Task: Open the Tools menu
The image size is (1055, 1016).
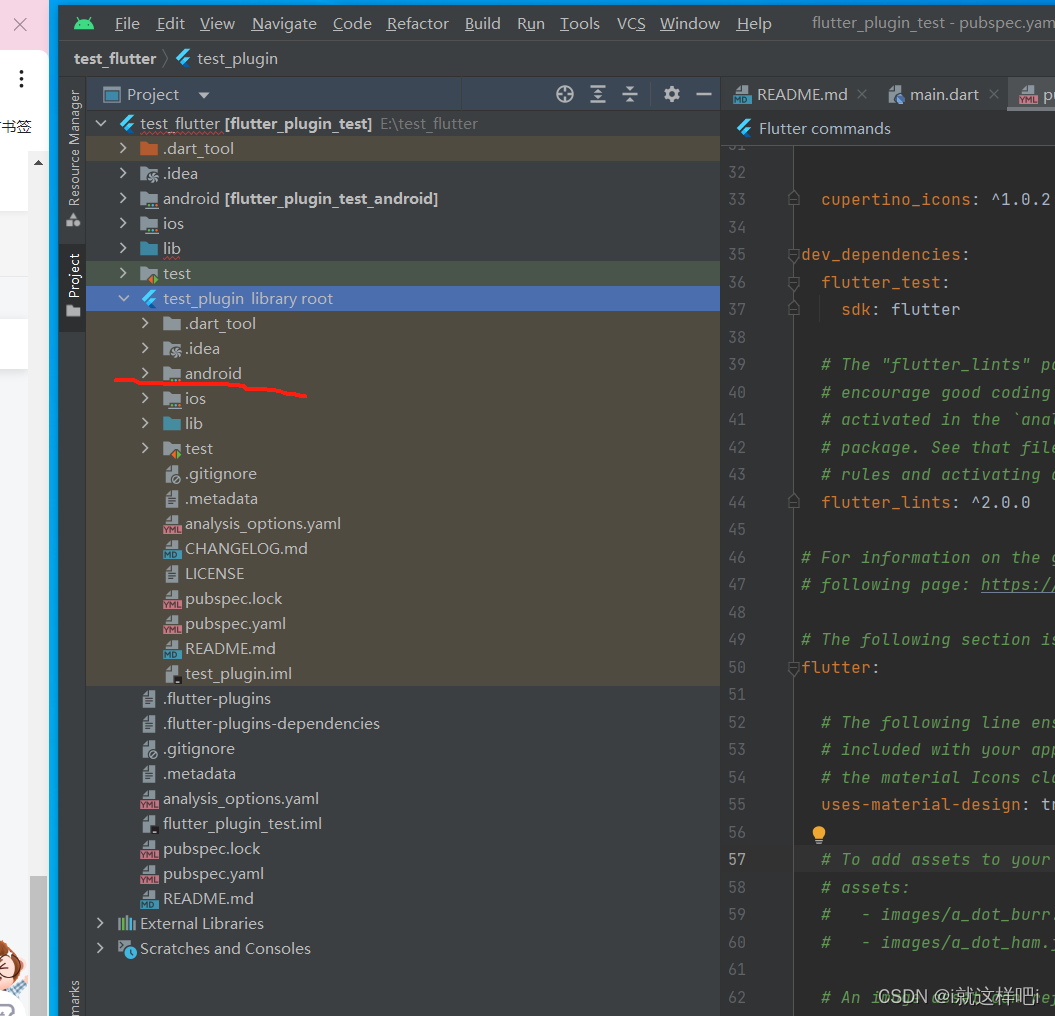Action: (x=579, y=24)
